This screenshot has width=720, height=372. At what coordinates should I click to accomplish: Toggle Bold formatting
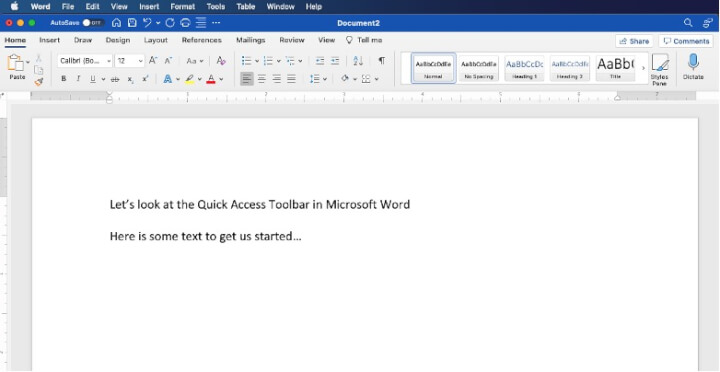63,79
